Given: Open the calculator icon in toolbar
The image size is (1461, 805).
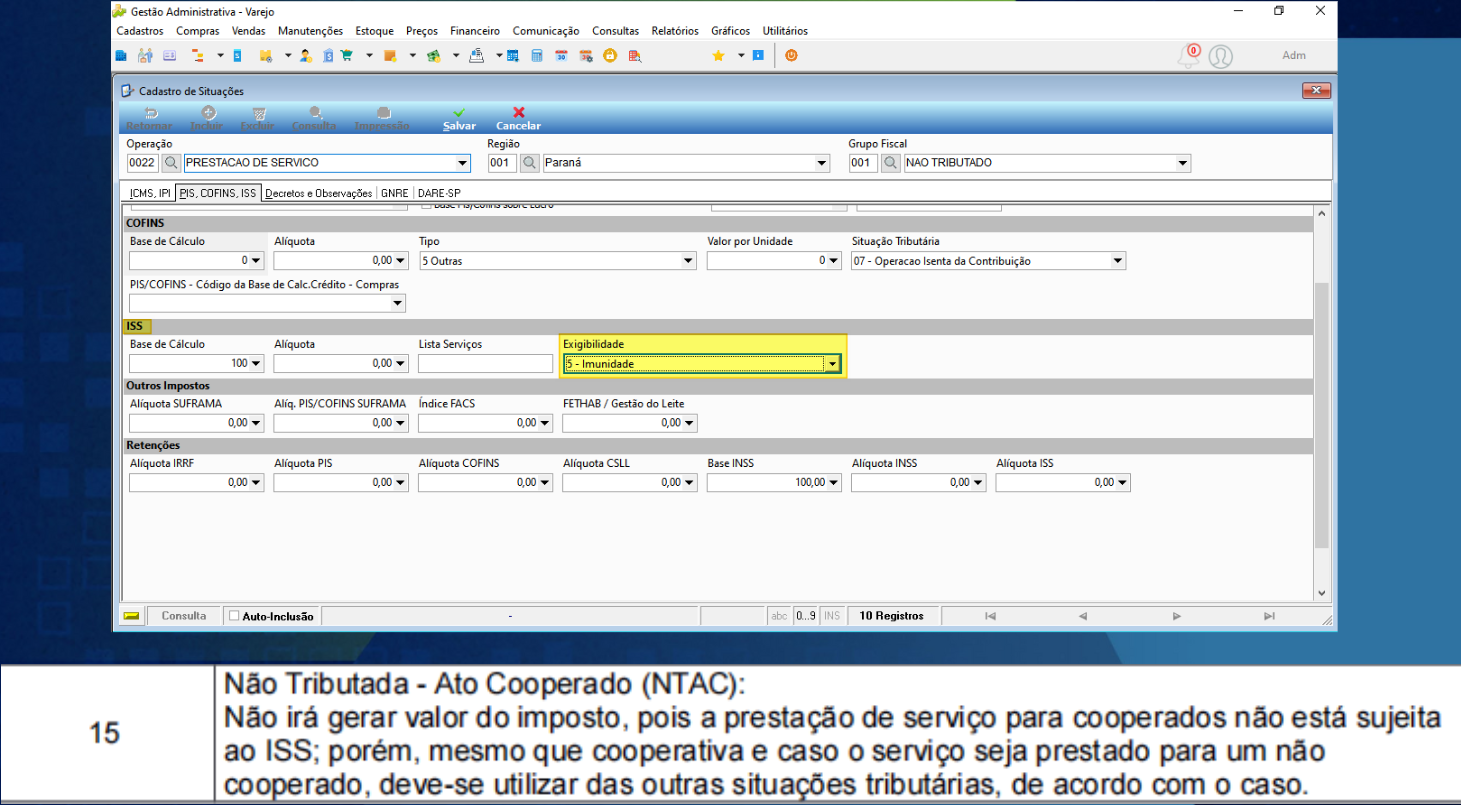Looking at the screenshot, I should tap(536, 56).
